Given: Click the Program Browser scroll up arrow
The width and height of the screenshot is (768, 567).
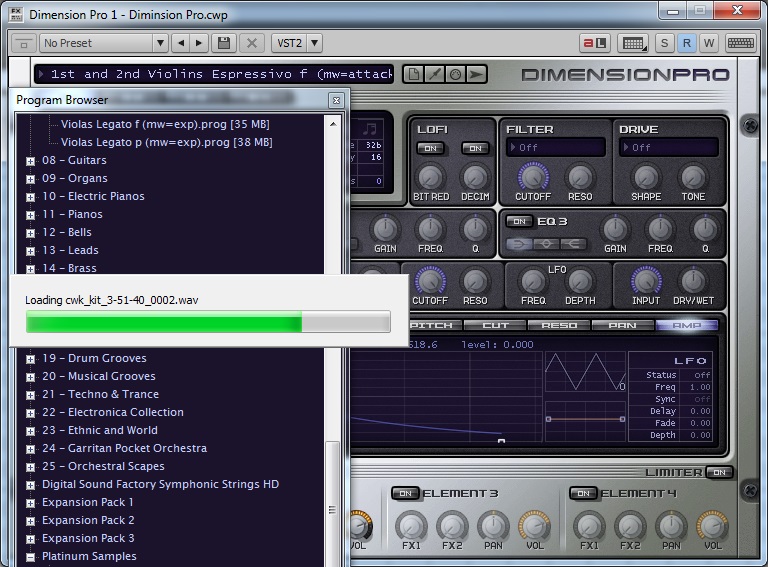Looking at the screenshot, I should 333,124.
